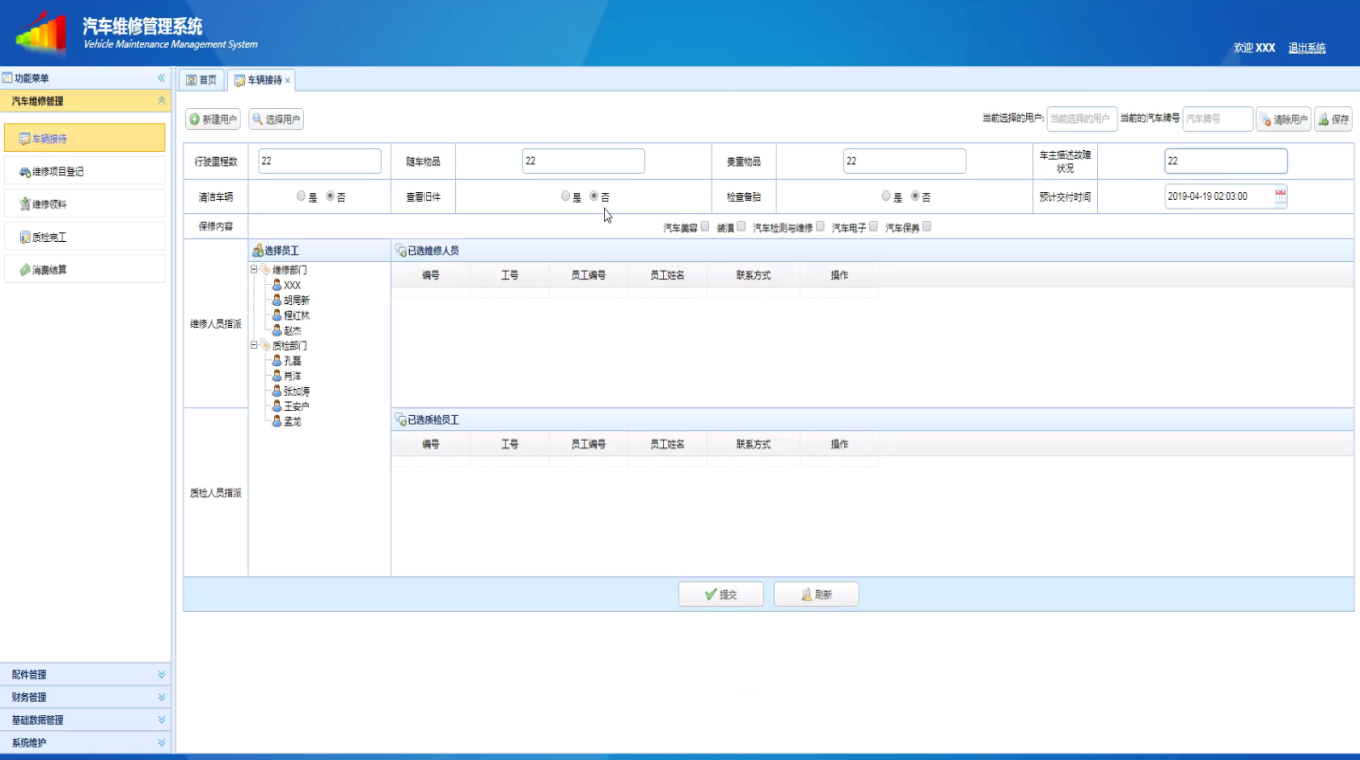Expand the 配件管理 accordion section
This screenshot has width=1360, height=760.
point(85,675)
